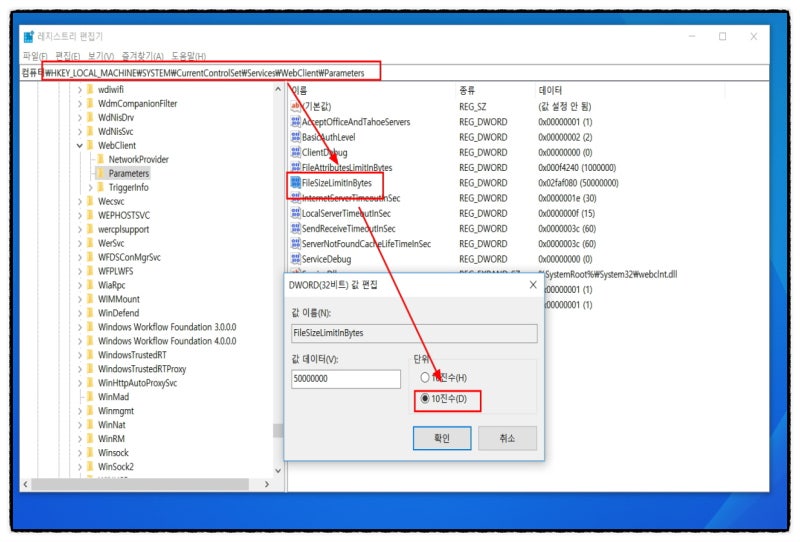Collapse the WebClient tree node

(x=80, y=145)
